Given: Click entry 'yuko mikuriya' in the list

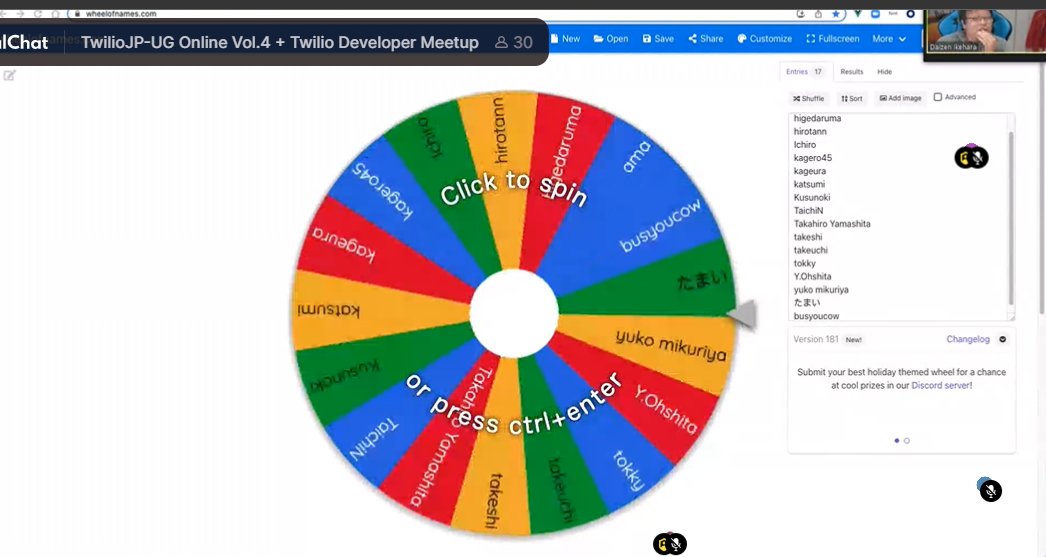Looking at the screenshot, I should pyautogui.click(x=821, y=290).
